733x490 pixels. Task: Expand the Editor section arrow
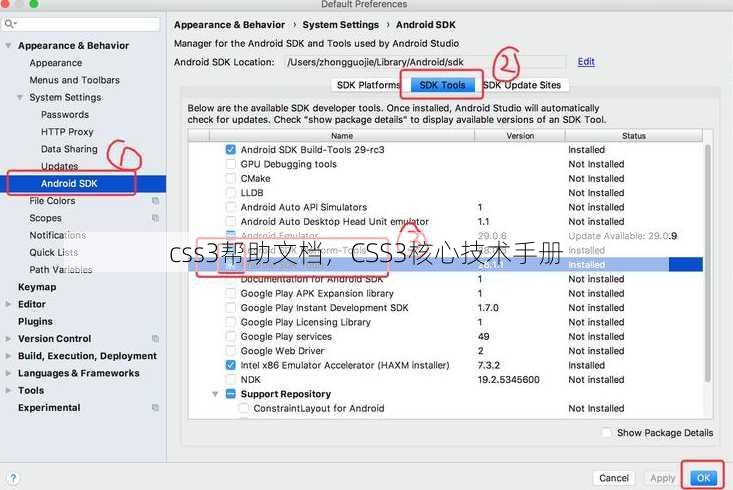(x=8, y=304)
